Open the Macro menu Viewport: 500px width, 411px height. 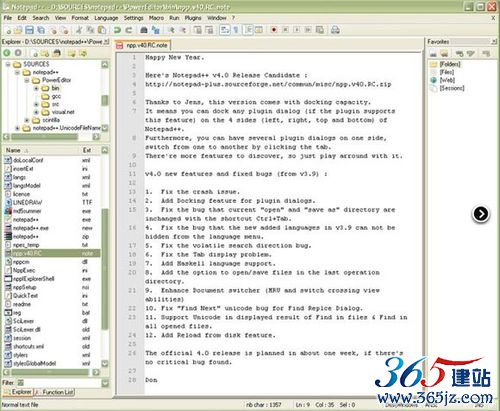click(156, 18)
